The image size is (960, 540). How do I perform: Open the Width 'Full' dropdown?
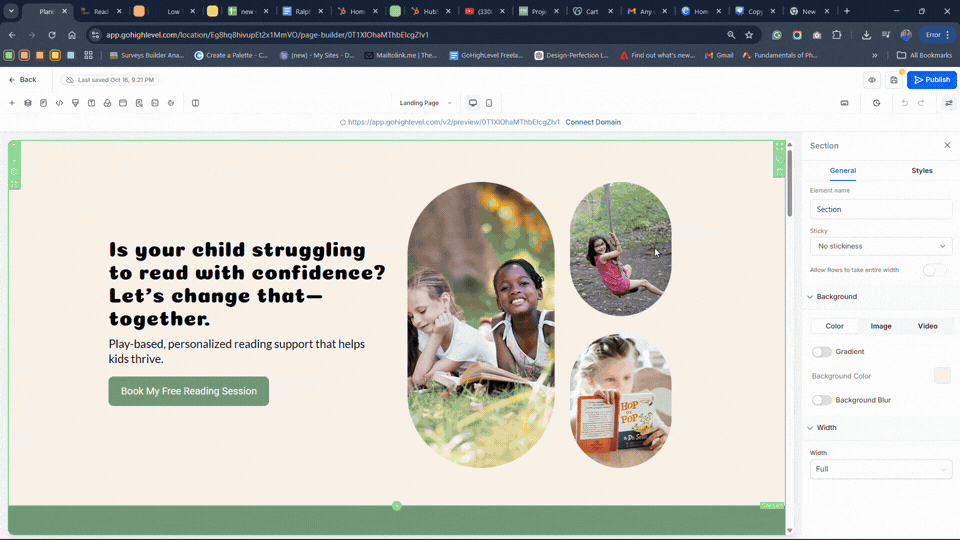(x=880, y=469)
